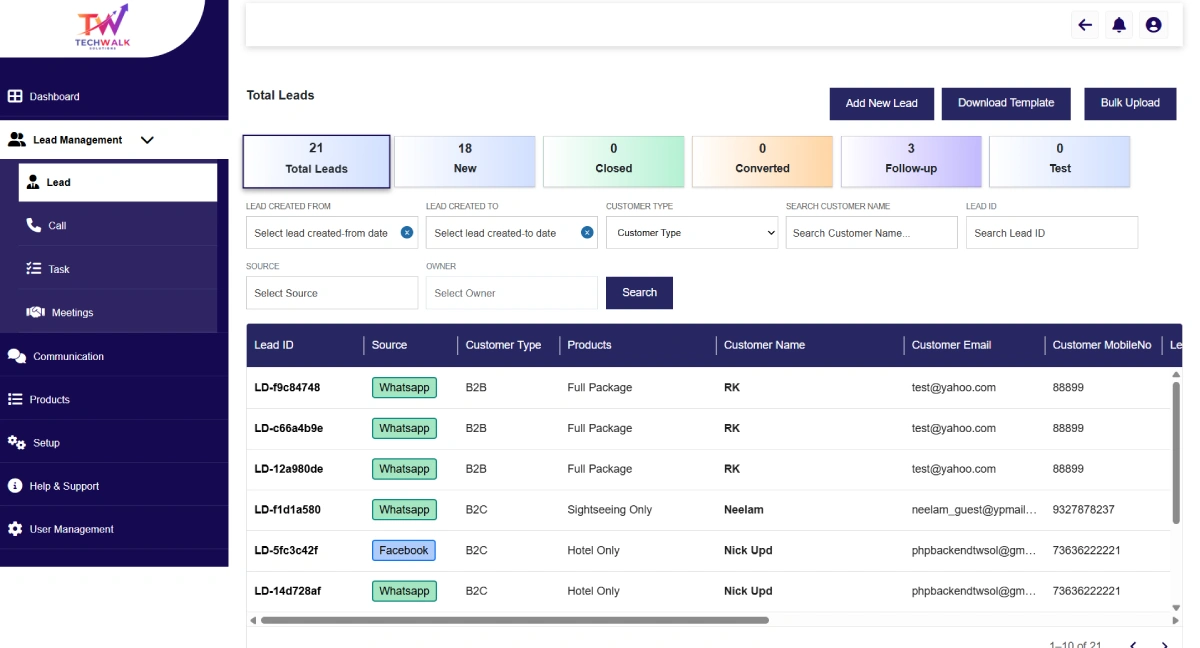The width and height of the screenshot is (1200, 648).
Task: Select Meetings in the sidebar
Action: click(x=72, y=313)
